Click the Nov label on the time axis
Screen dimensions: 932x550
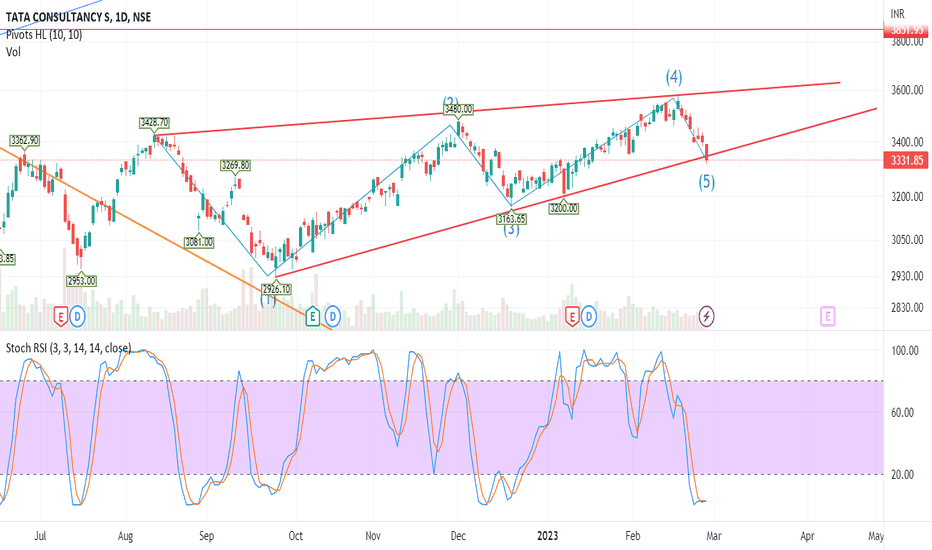(x=373, y=536)
